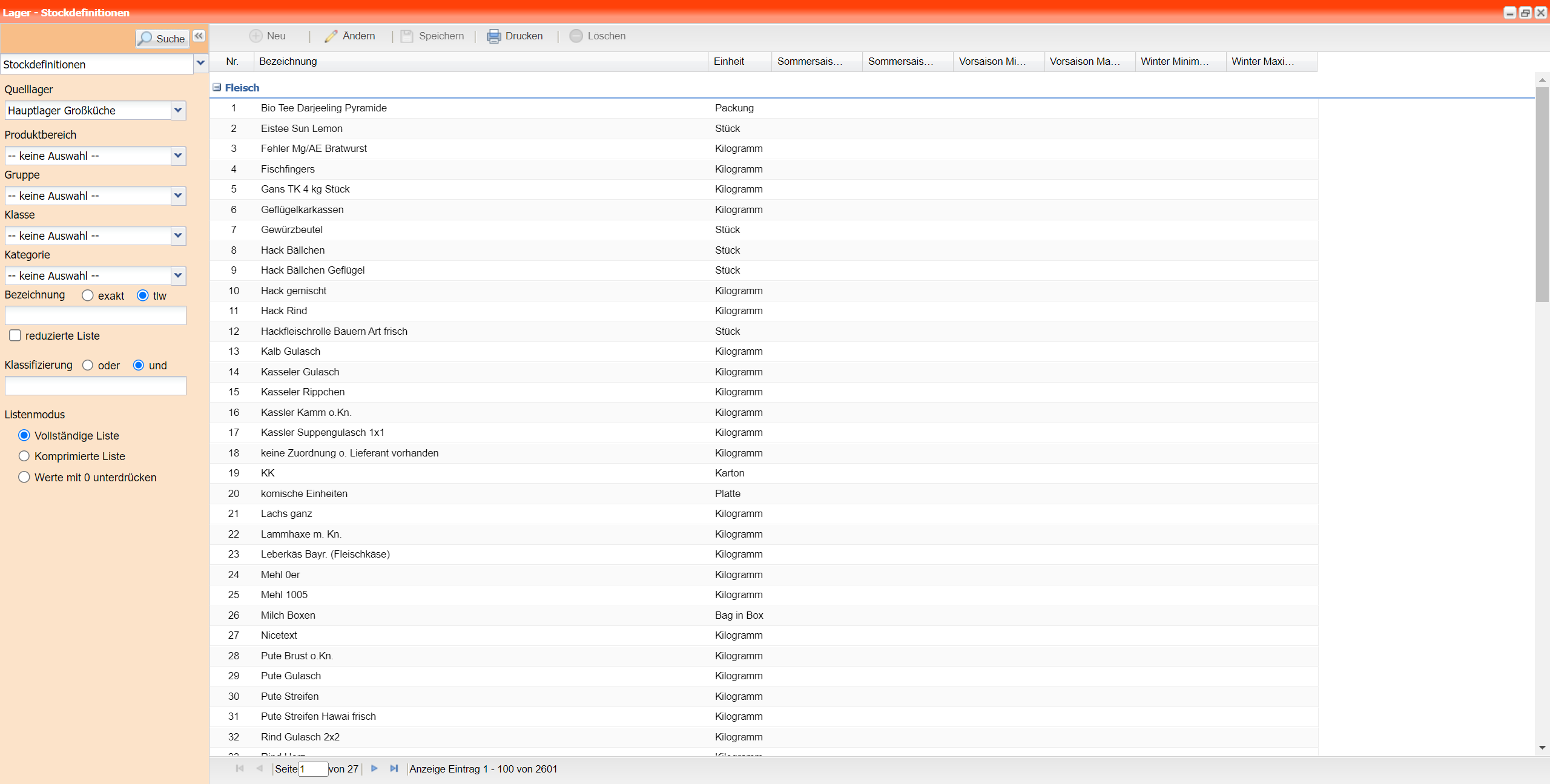This screenshot has height=784, width=1550.
Task: Choose Komprimierte Liste list mode
Action: click(24, 456)
